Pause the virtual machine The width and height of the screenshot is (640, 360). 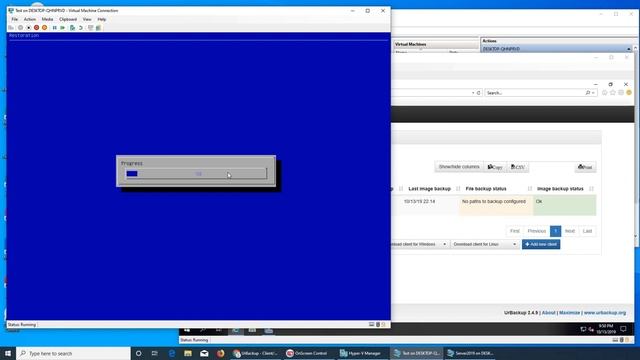(x=54, y=28)
